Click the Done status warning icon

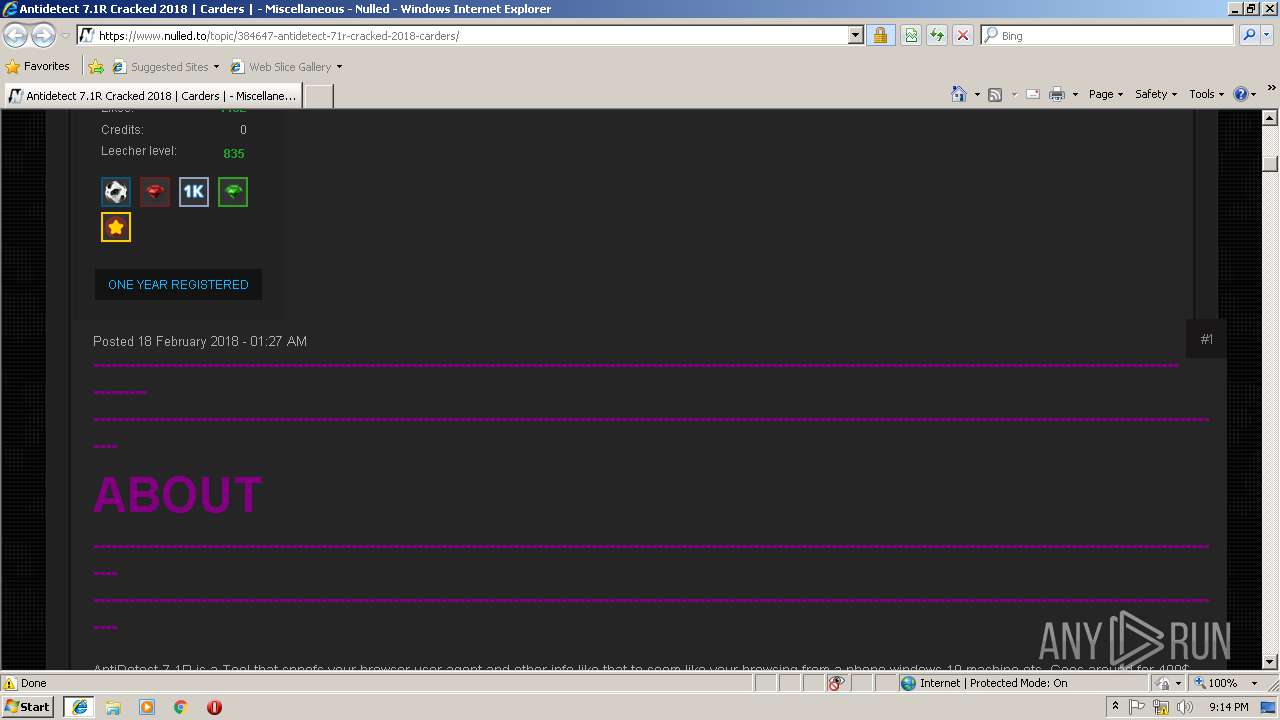pos(10,683)
